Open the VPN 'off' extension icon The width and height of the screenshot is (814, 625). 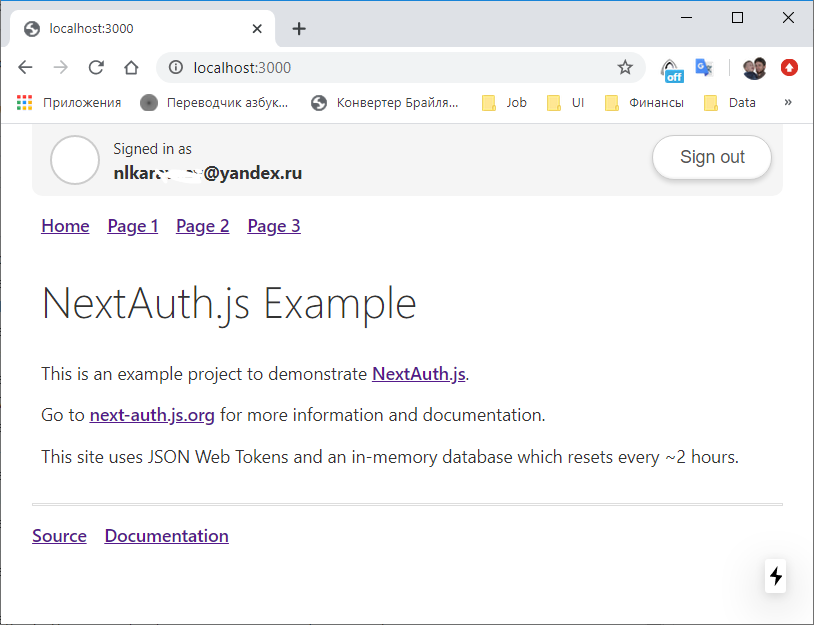pos(672,70)
